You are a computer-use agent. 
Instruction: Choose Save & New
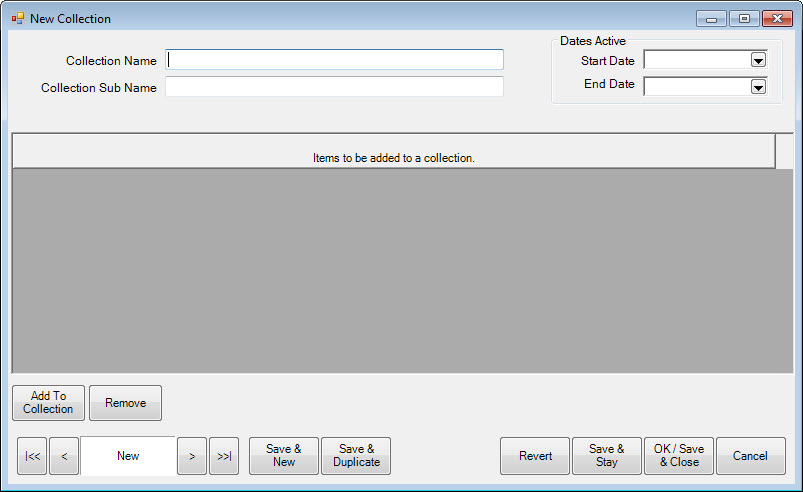[x=284, y=456]
